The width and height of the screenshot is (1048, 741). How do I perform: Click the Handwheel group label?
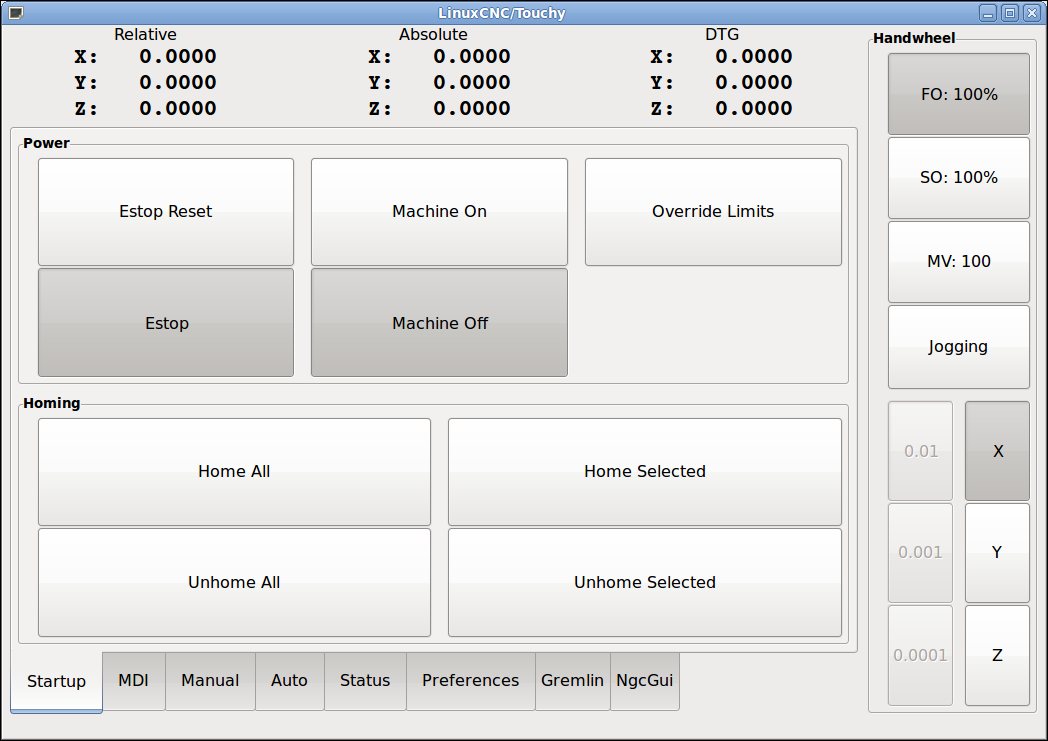[914, 38]
